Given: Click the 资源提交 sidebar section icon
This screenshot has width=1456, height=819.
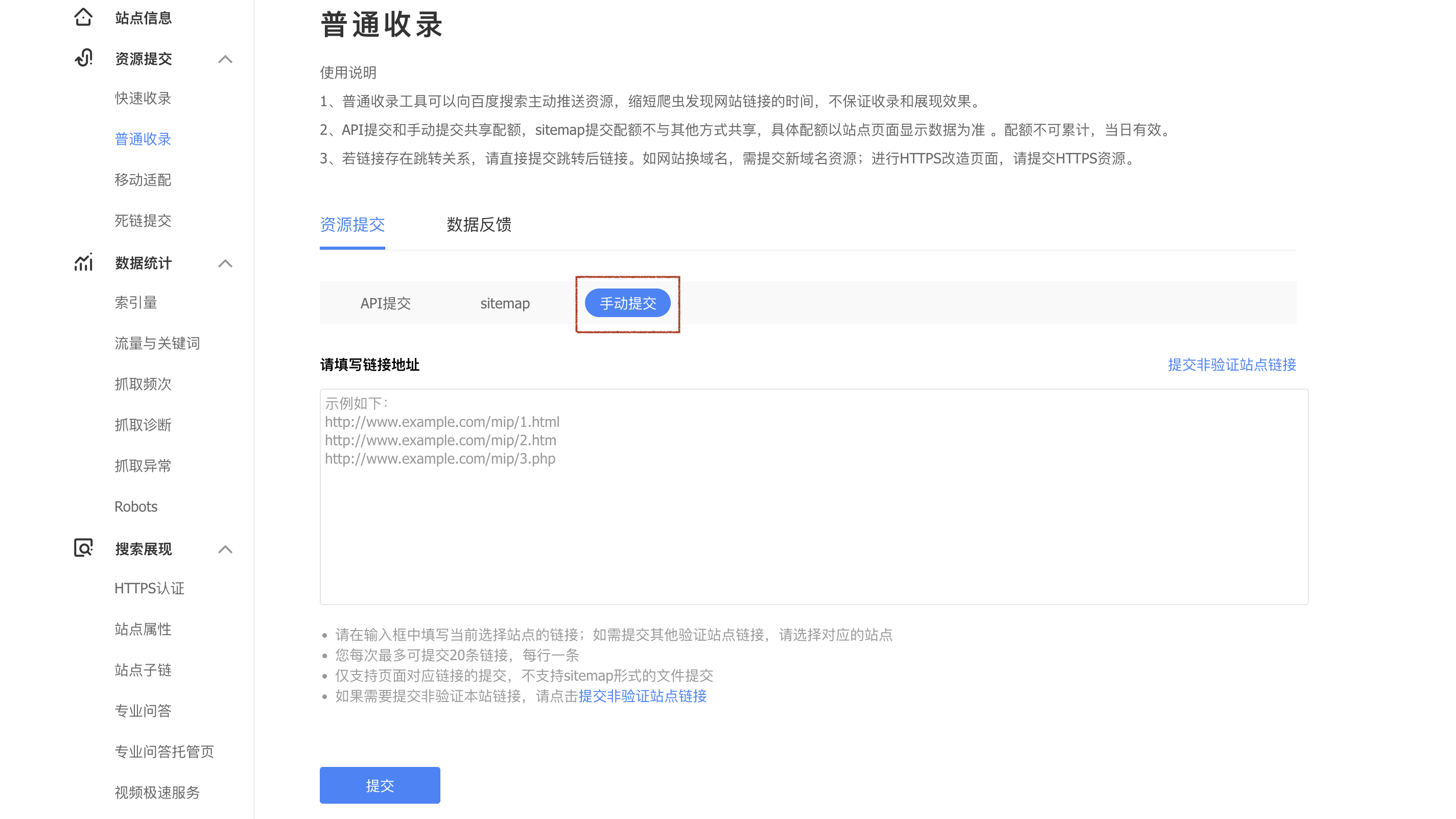Looking at the screenshot, I should click(x=83, y=58).
